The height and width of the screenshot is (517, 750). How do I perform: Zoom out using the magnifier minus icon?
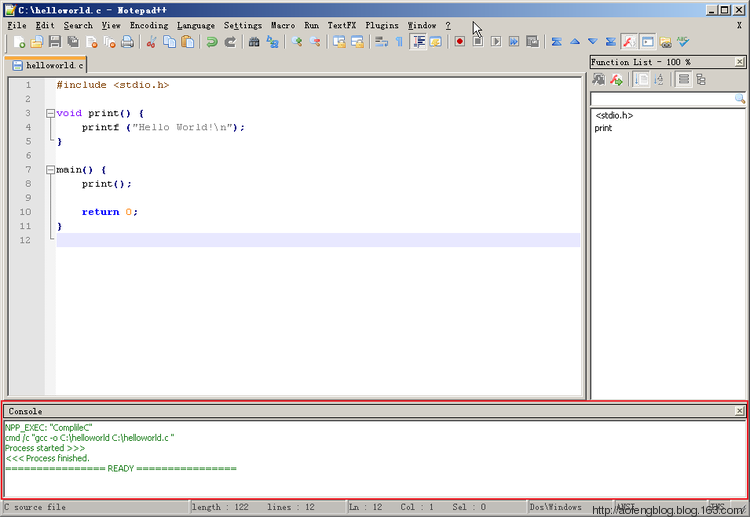coord(315,42)
